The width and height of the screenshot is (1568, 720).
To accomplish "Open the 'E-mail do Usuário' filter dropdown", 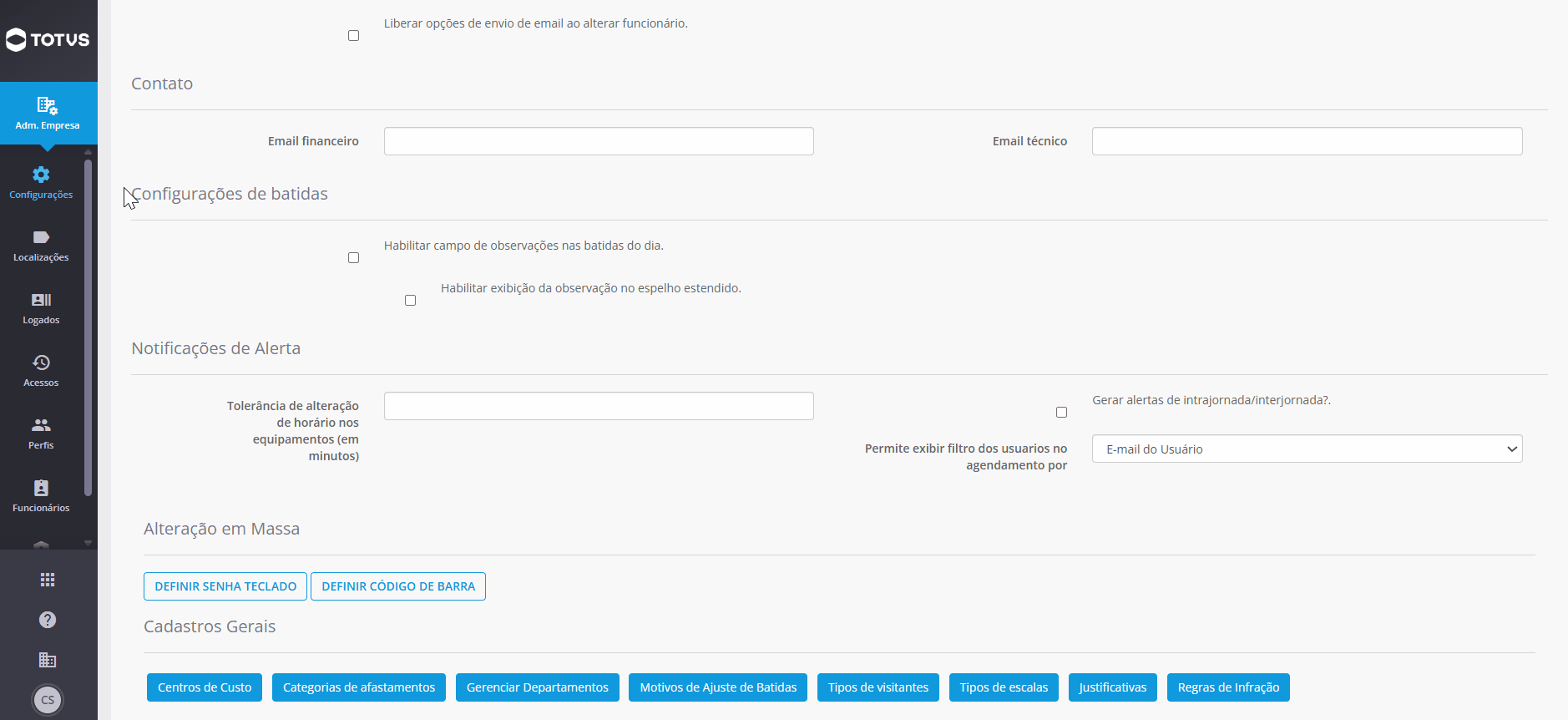I will tap(1308, 449).
